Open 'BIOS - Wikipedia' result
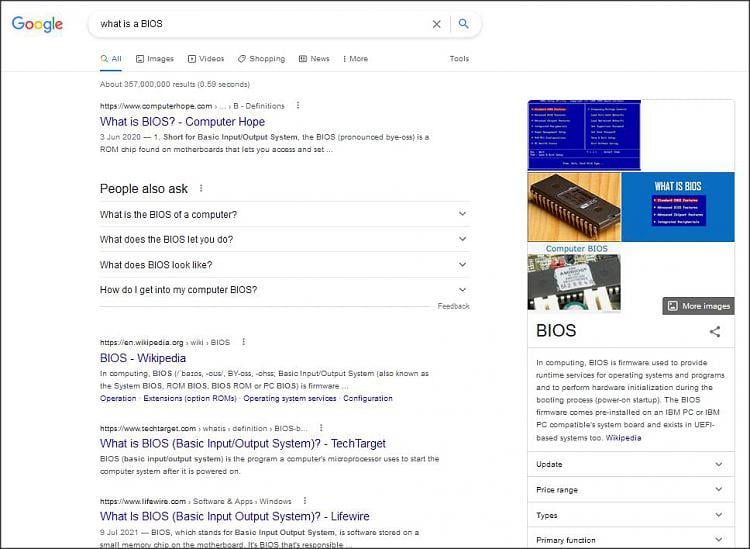Viewport: 750px width, 549px height. 143,358
